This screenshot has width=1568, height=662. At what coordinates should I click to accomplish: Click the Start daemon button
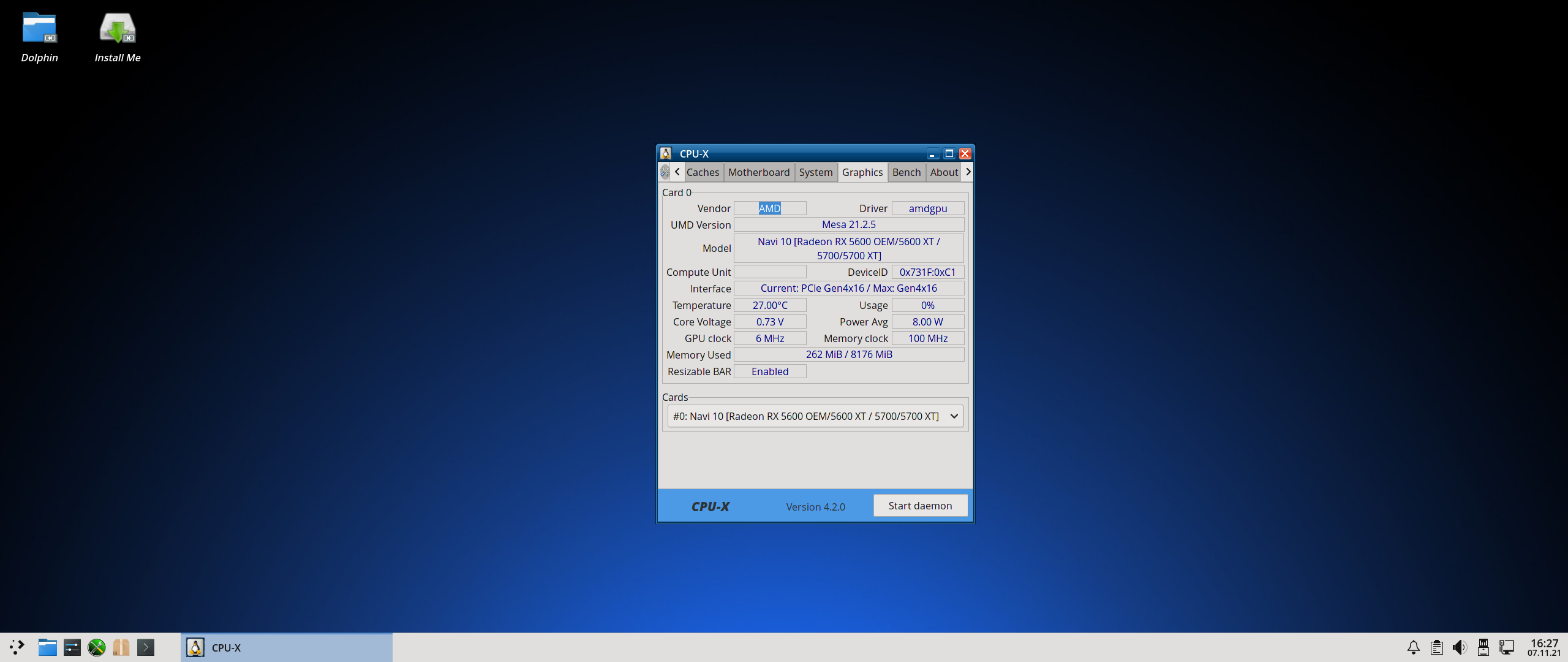coord(920,506)
